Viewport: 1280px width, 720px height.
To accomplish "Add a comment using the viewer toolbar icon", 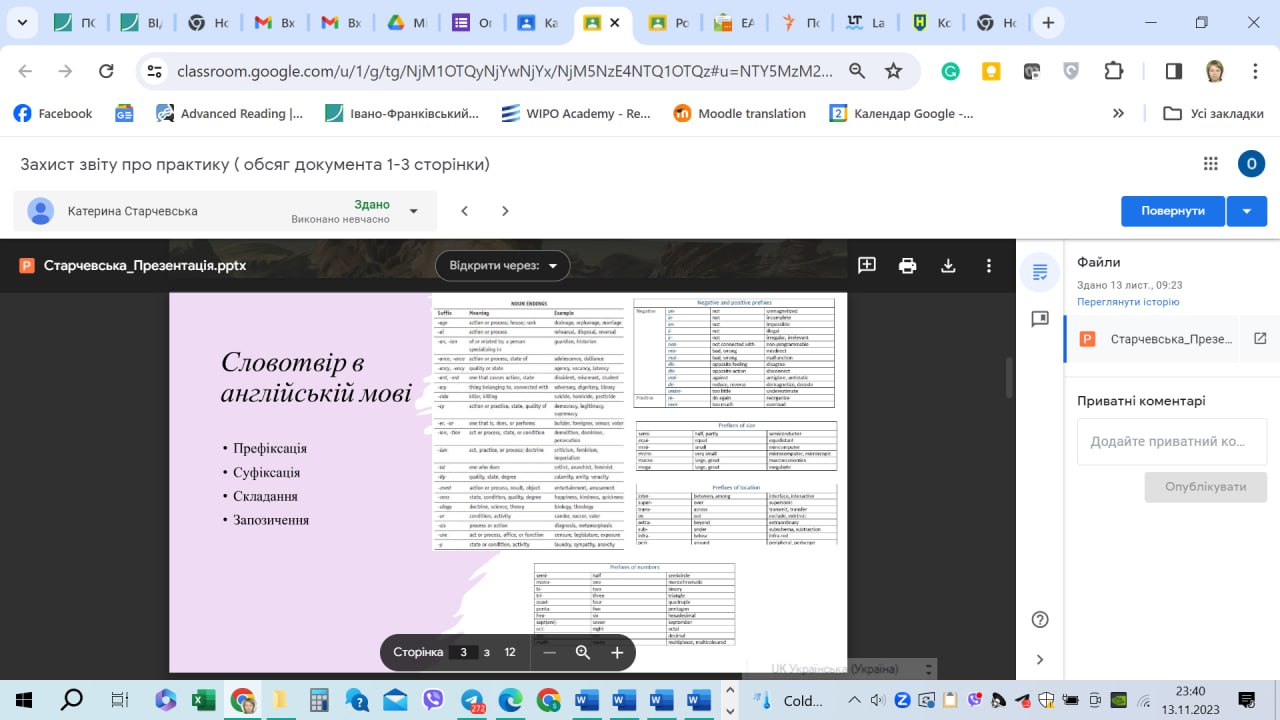I will [x=867, y=266].
